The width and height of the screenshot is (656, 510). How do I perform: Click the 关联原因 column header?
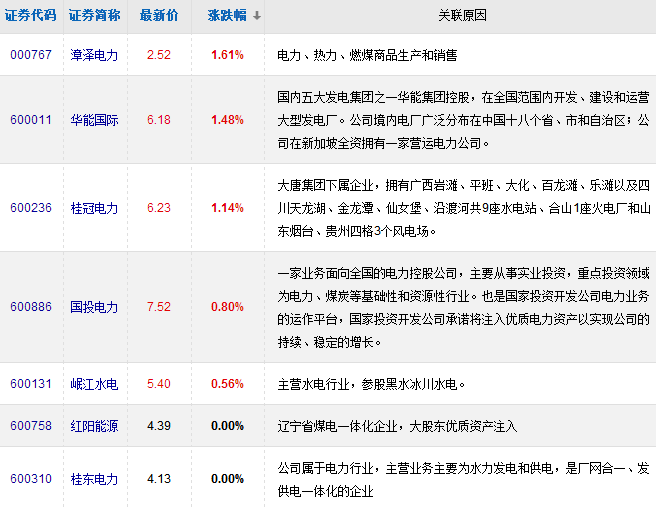[462, 15]
